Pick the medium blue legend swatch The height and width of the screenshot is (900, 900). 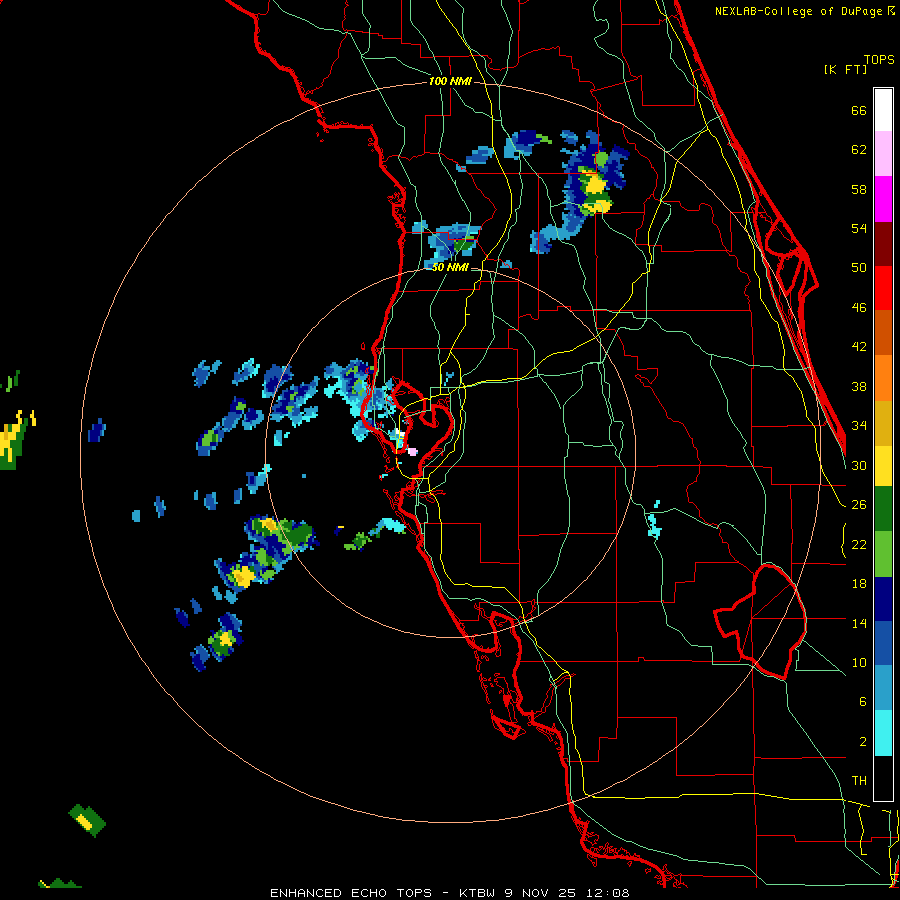click(883, 644)
